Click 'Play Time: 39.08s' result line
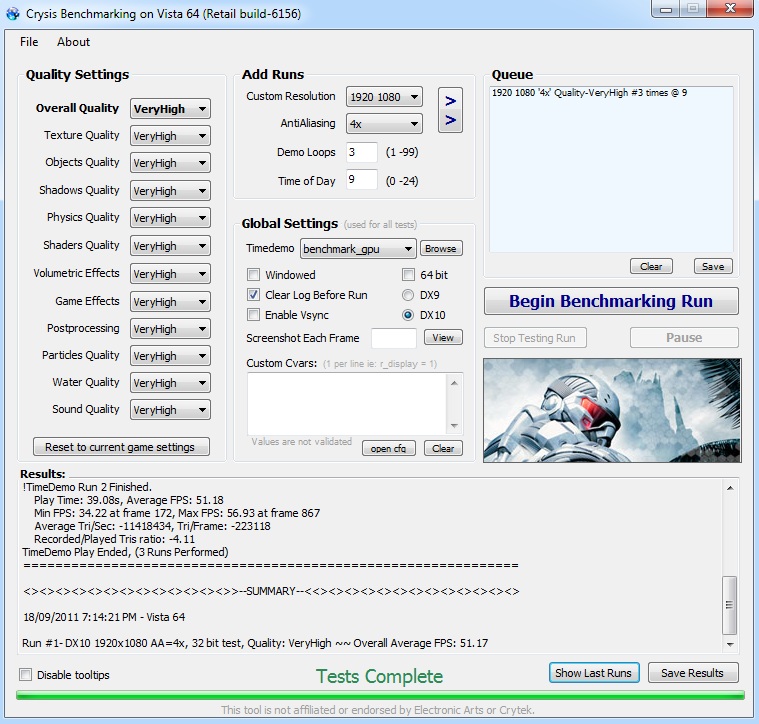Image resolution: width=759 pixels, height=724 pixels. tap(128, 500)
